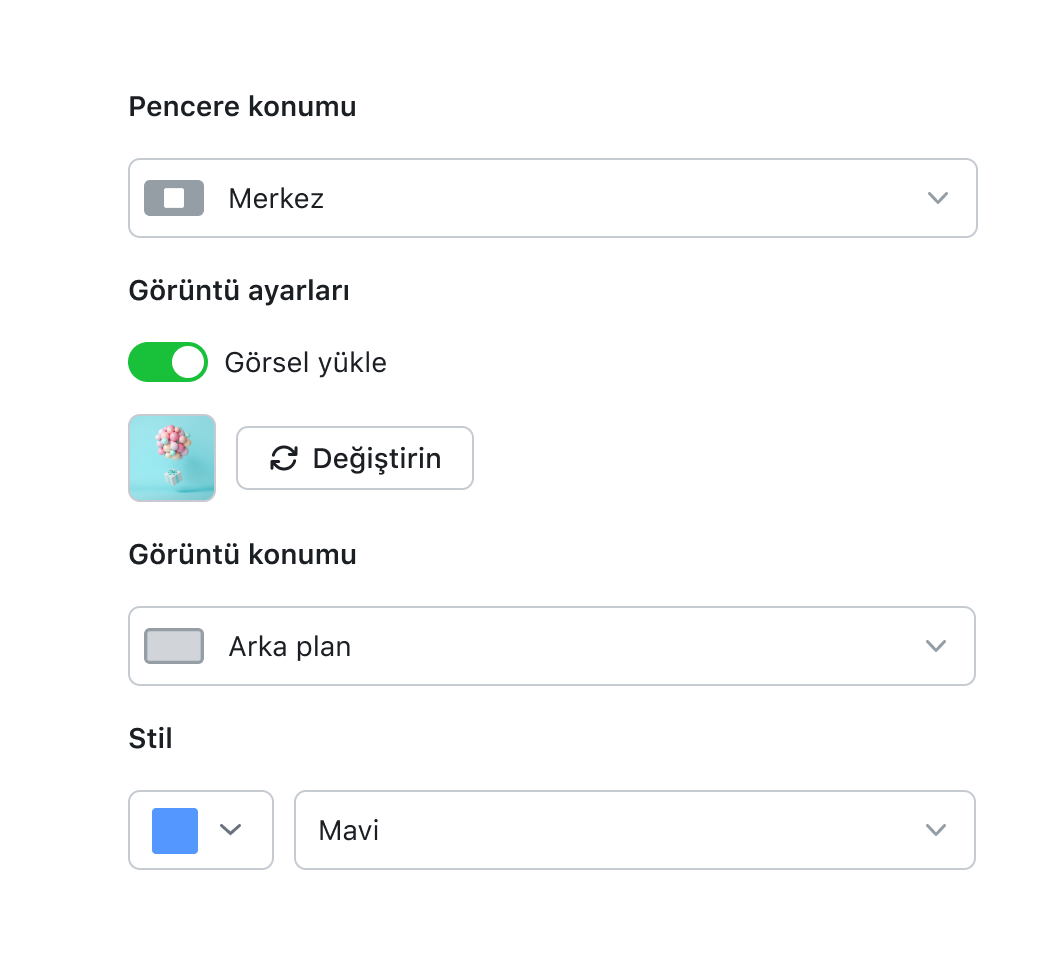Expand the color picker chevron next to swatch
This screenshot has width=1056, height=958.
231,830
